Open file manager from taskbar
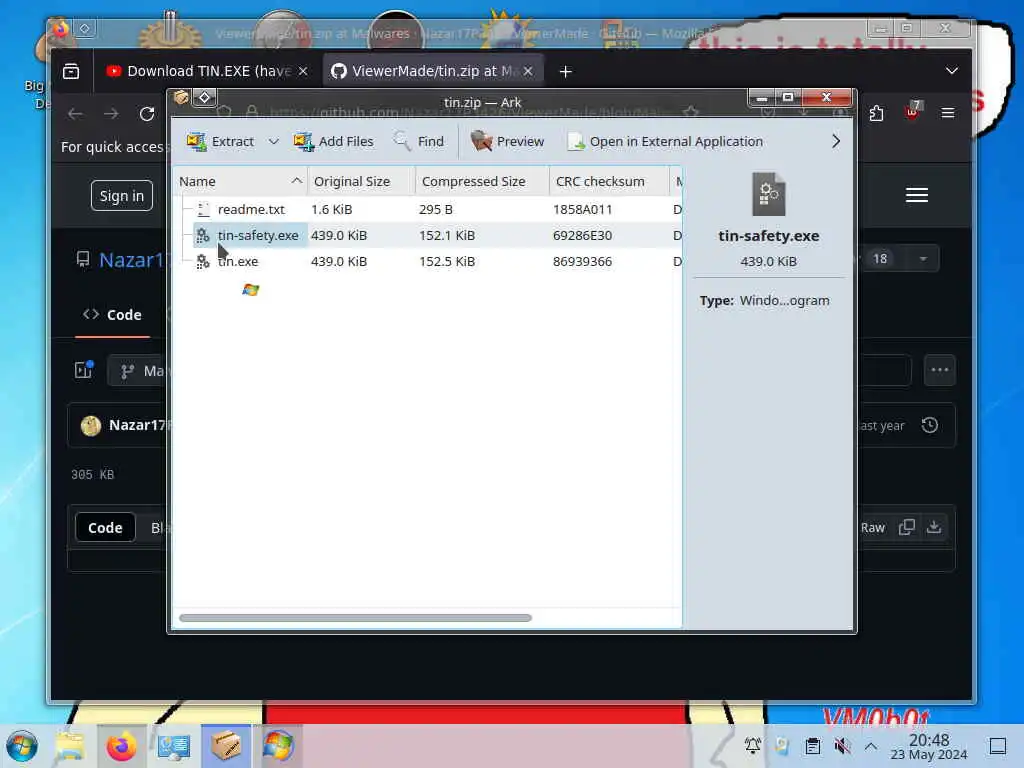1024x768 pixels. (69, 746)
